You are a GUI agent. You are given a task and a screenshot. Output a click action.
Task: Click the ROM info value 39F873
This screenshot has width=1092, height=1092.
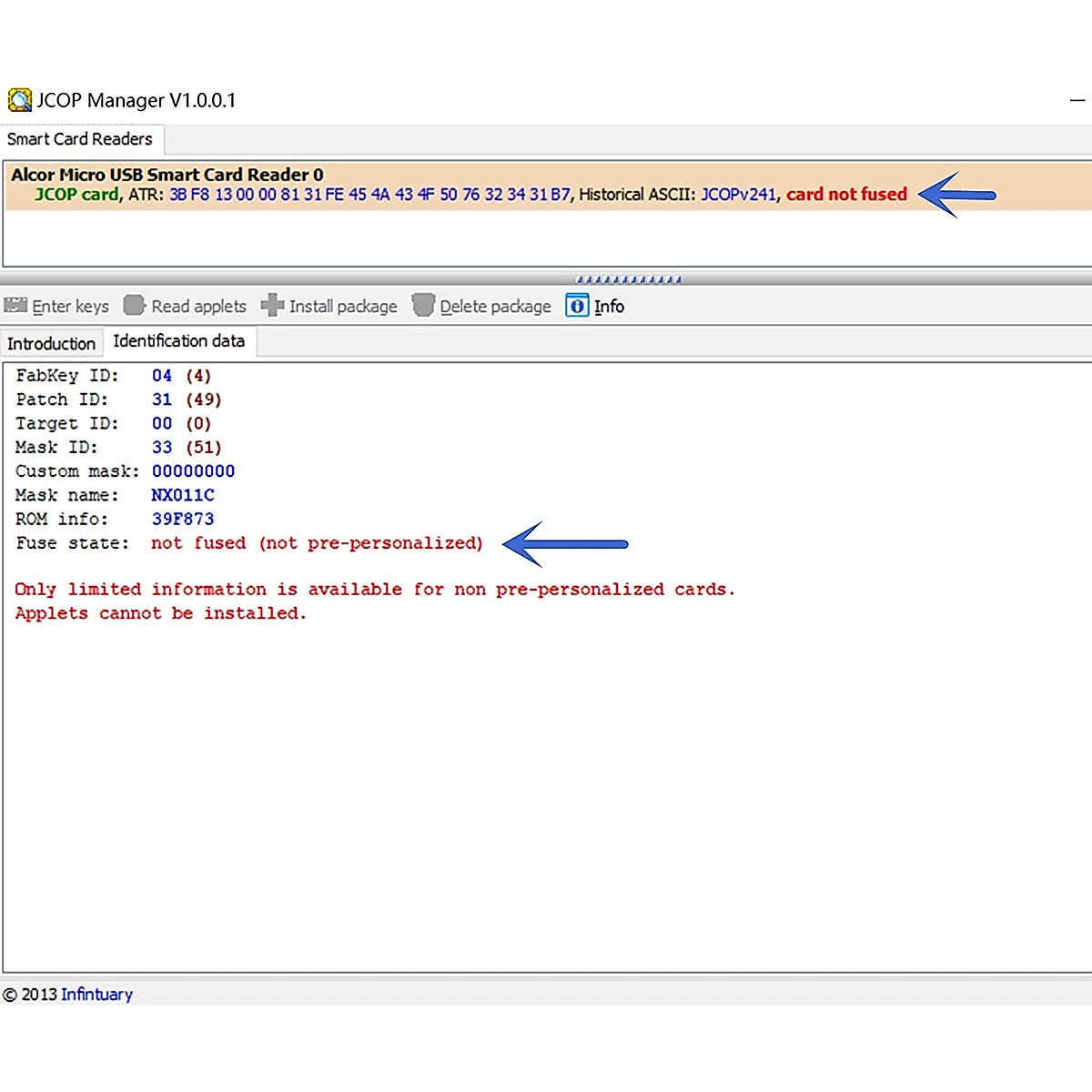tap(183, 519)
